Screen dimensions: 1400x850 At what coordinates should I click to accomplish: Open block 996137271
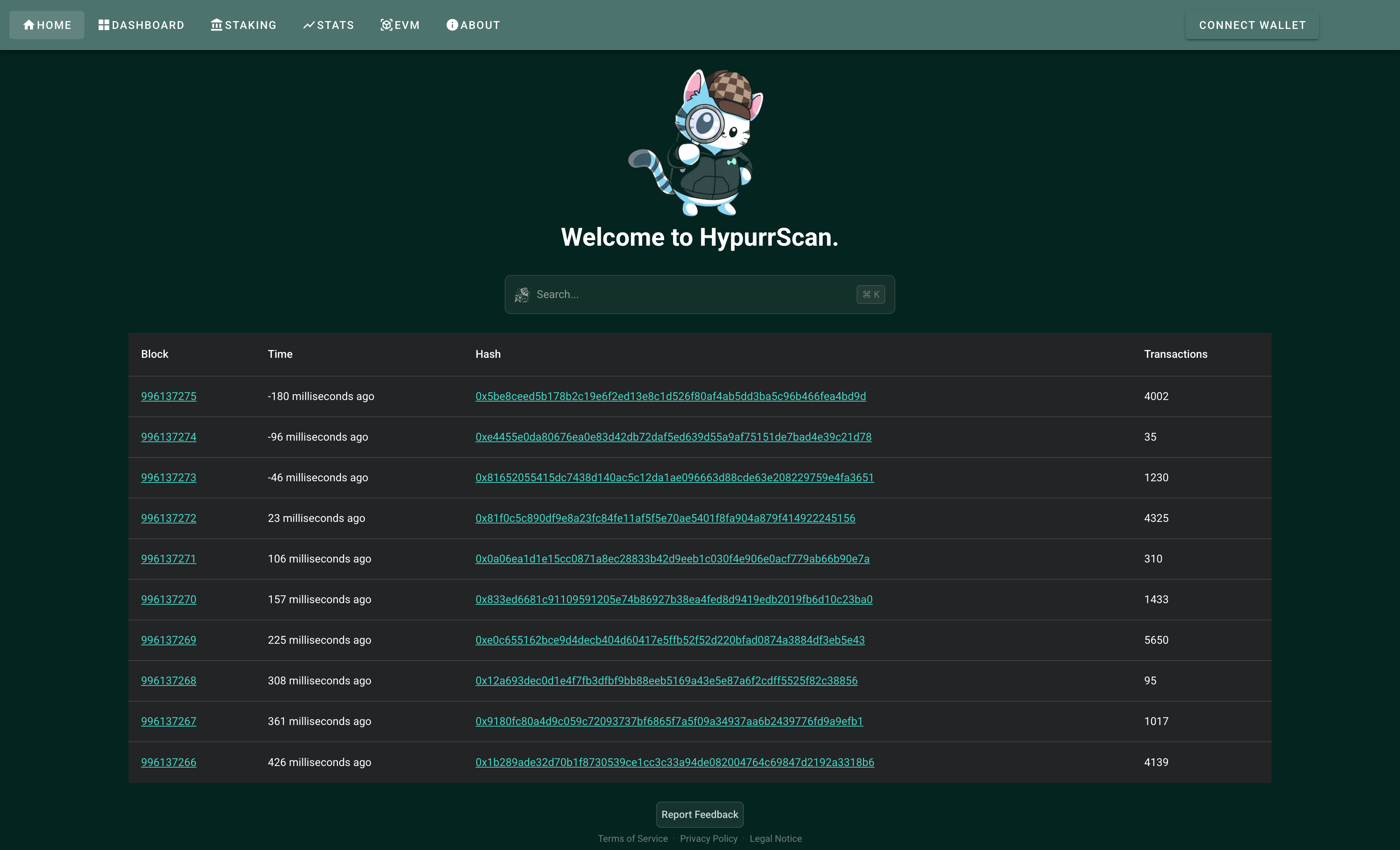coord(169,559)
